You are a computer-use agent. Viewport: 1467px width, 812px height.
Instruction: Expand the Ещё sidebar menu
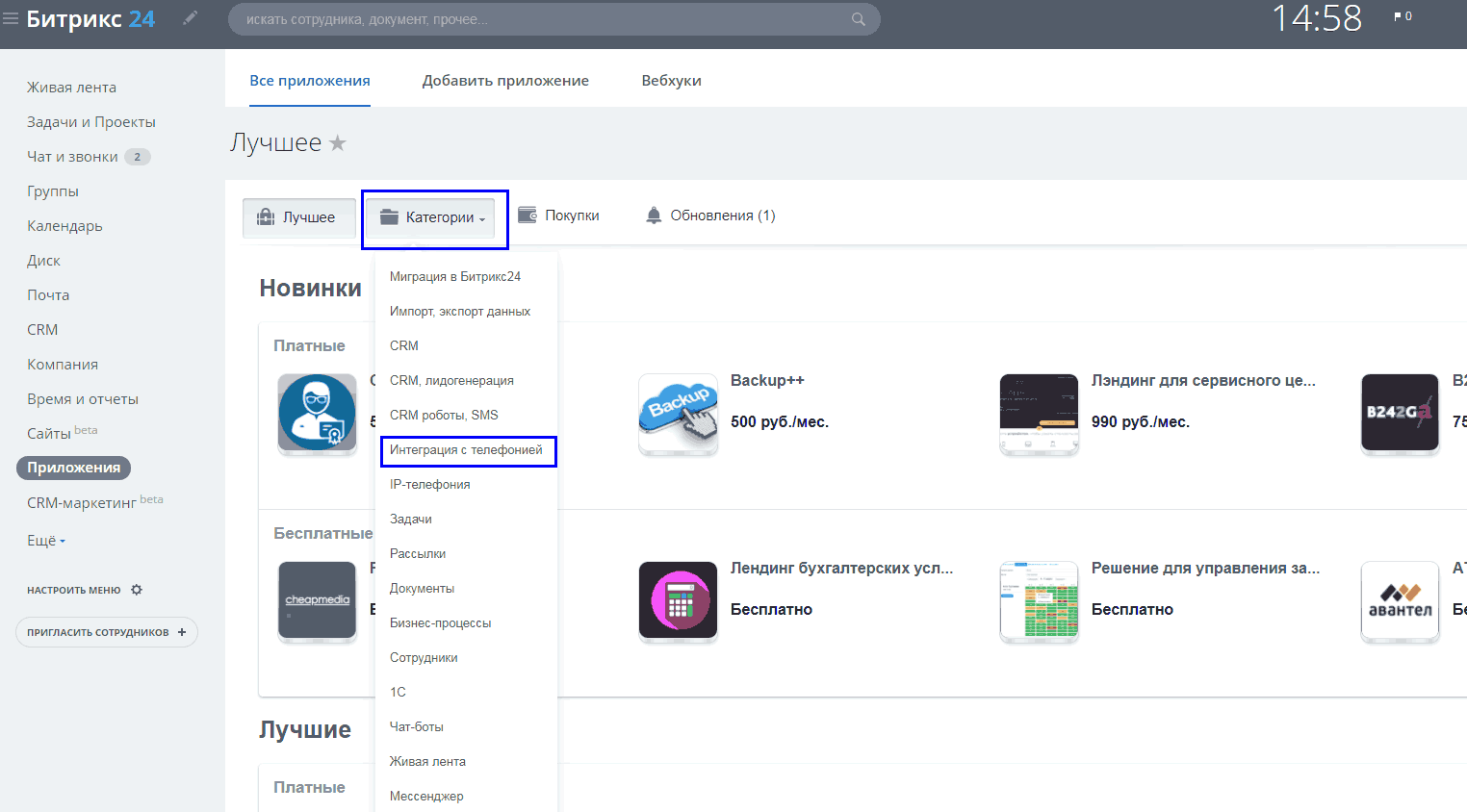[x=46, y=541]
